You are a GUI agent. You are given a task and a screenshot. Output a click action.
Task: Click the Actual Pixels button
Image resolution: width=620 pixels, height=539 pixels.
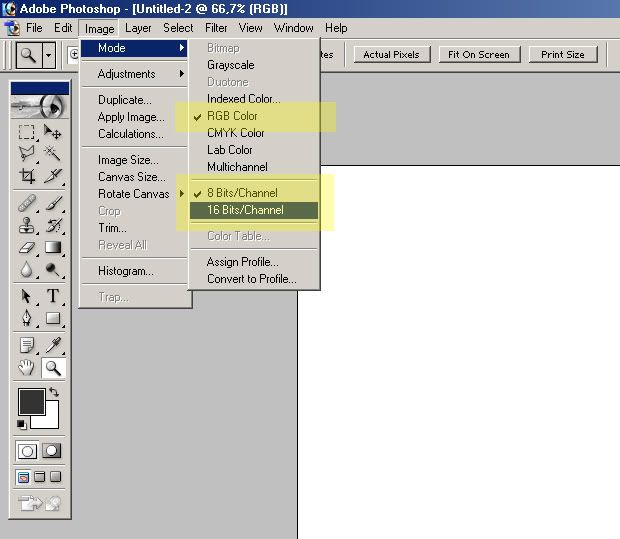[x=391, y=55]
